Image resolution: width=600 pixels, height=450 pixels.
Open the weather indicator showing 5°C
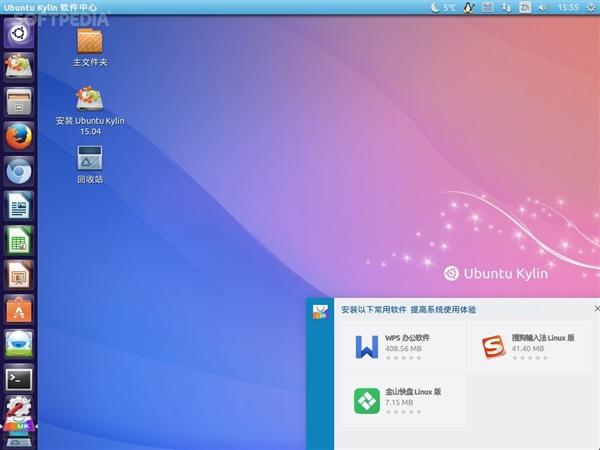click(x=443, y=7)
